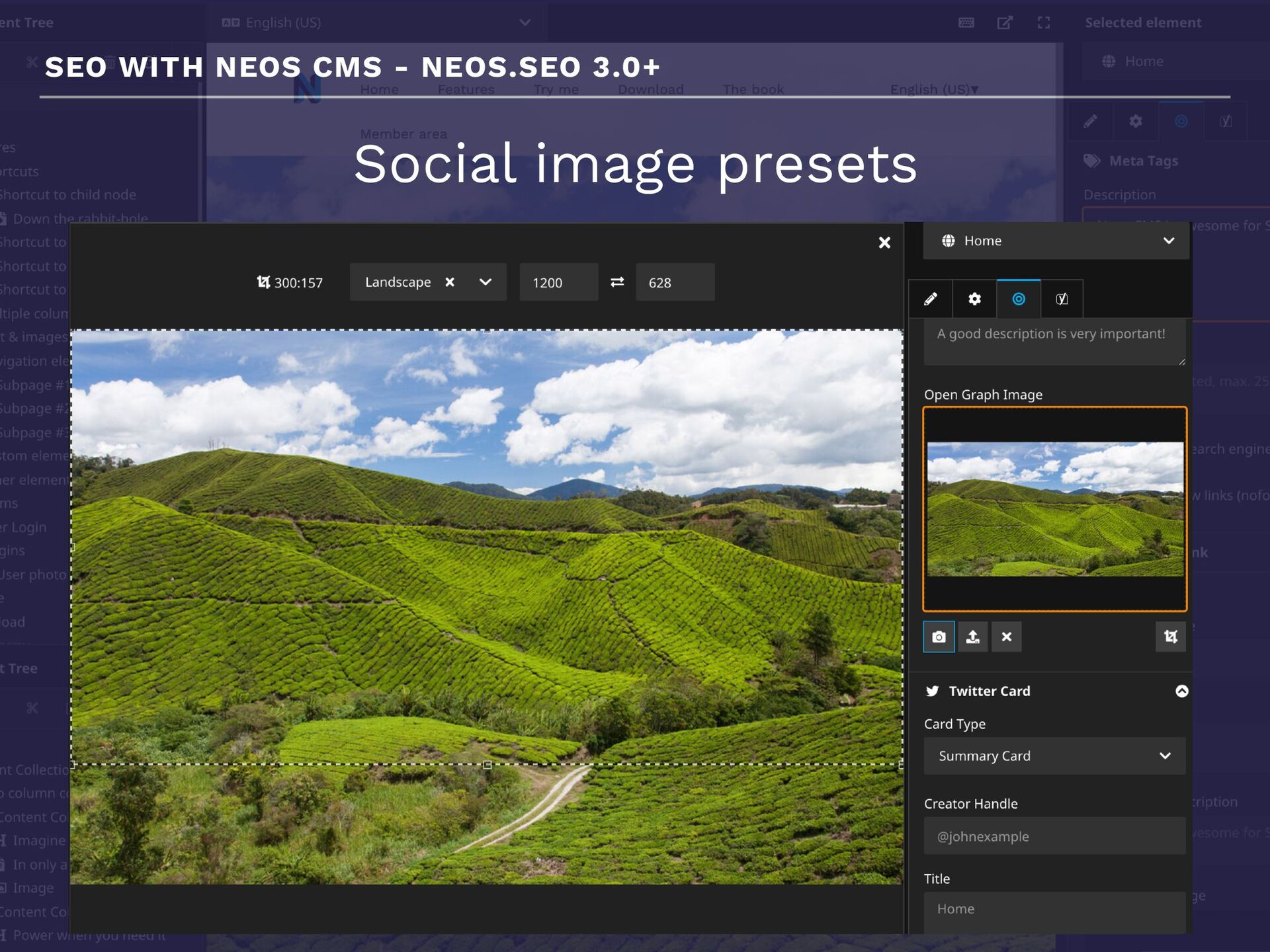Open the Landscape aspect ratio dropdown
Viewport: 1270px width, 952px height.
tap(486, 282)
